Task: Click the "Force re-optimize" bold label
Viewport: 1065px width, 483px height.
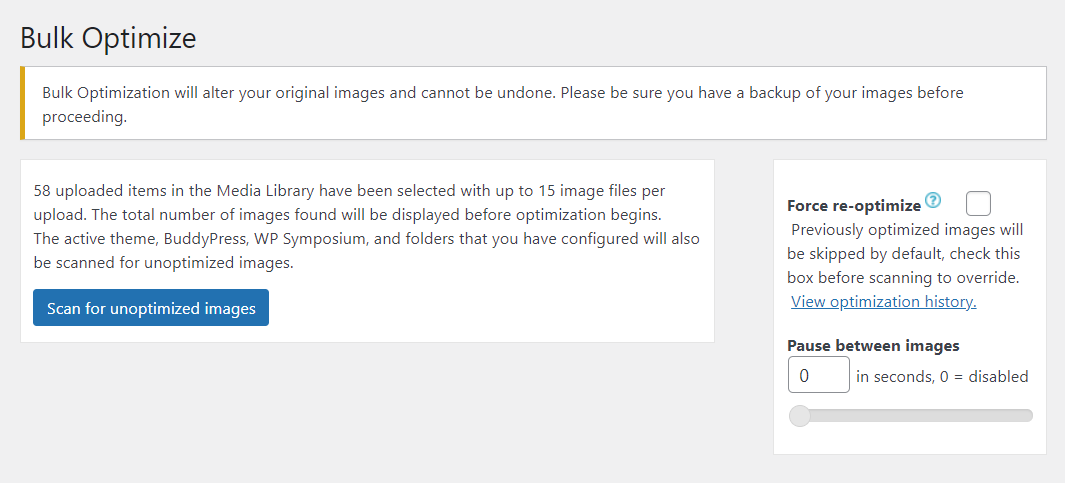Action: pyautogui.click(x=854, y=206)
